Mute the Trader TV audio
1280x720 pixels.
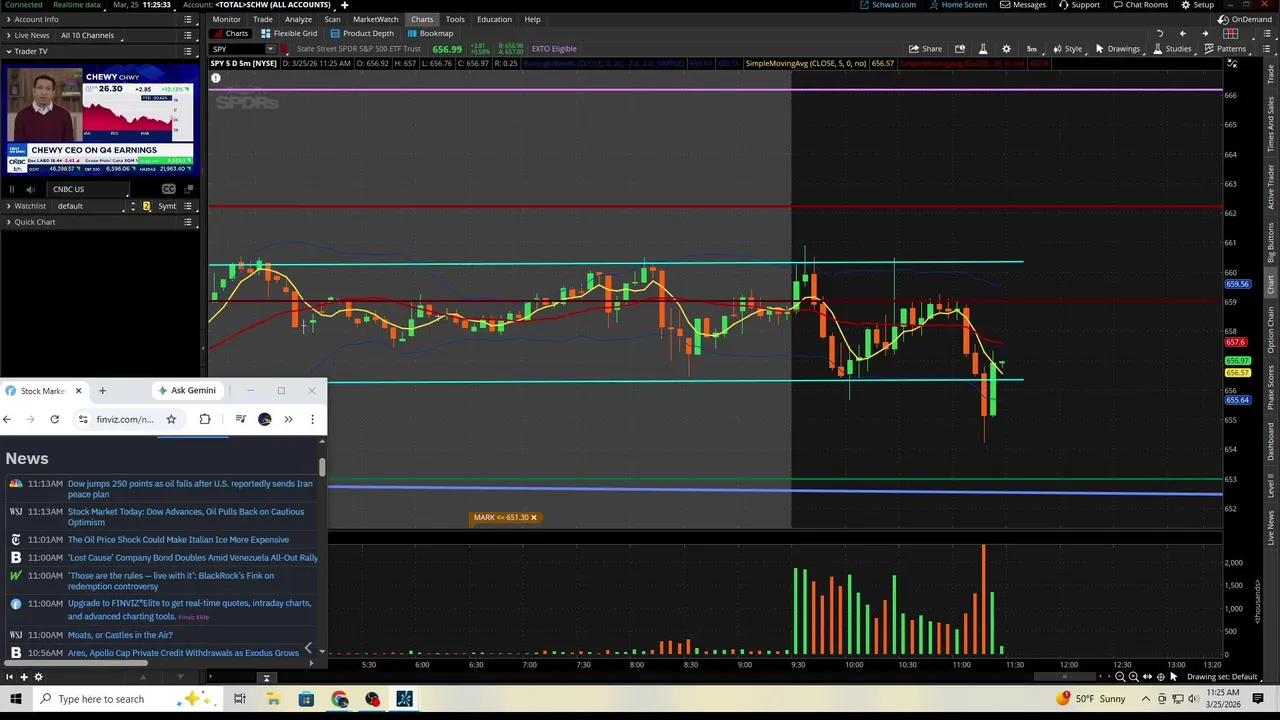(31, 189)
